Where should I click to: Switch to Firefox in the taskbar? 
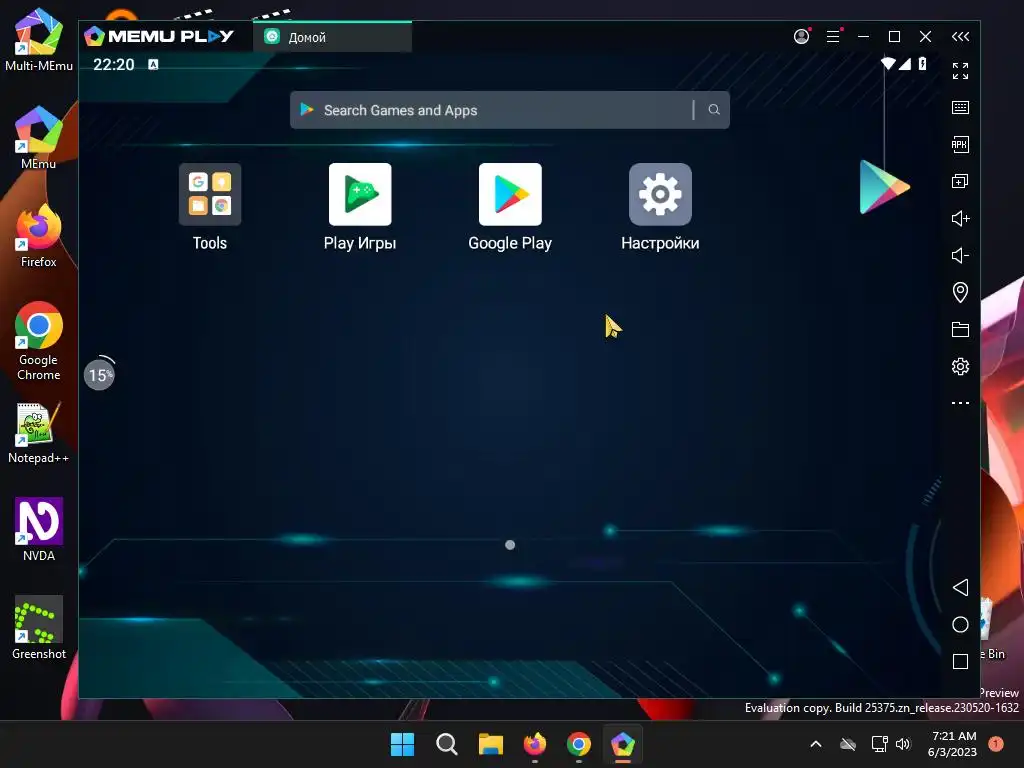coord(535,744)
